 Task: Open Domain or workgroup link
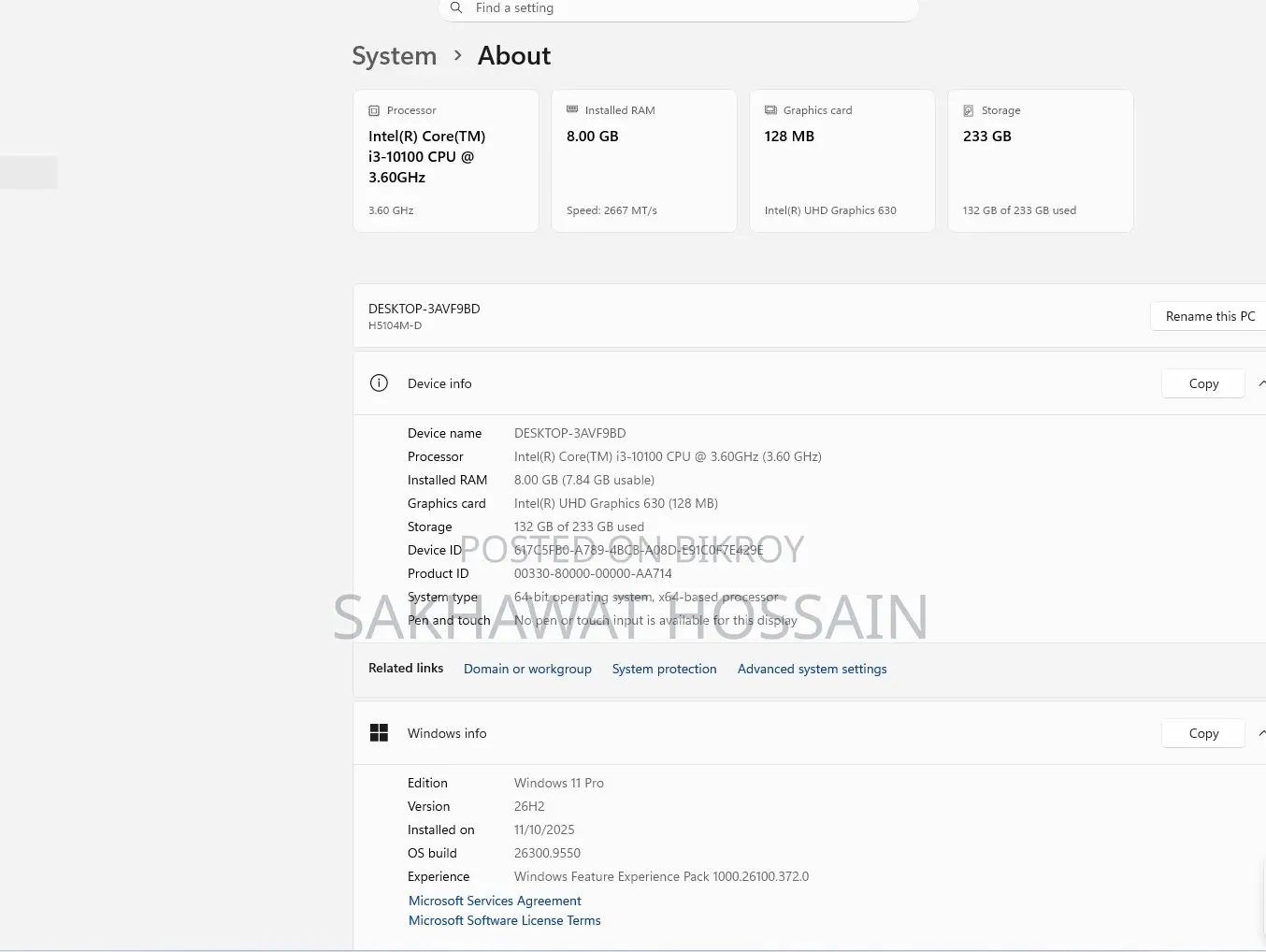527,669
